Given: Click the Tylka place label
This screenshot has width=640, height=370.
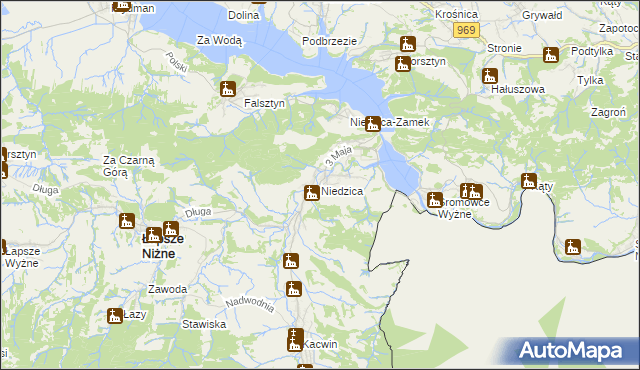Looking at the screenshot, I should [x=590, y=80].
